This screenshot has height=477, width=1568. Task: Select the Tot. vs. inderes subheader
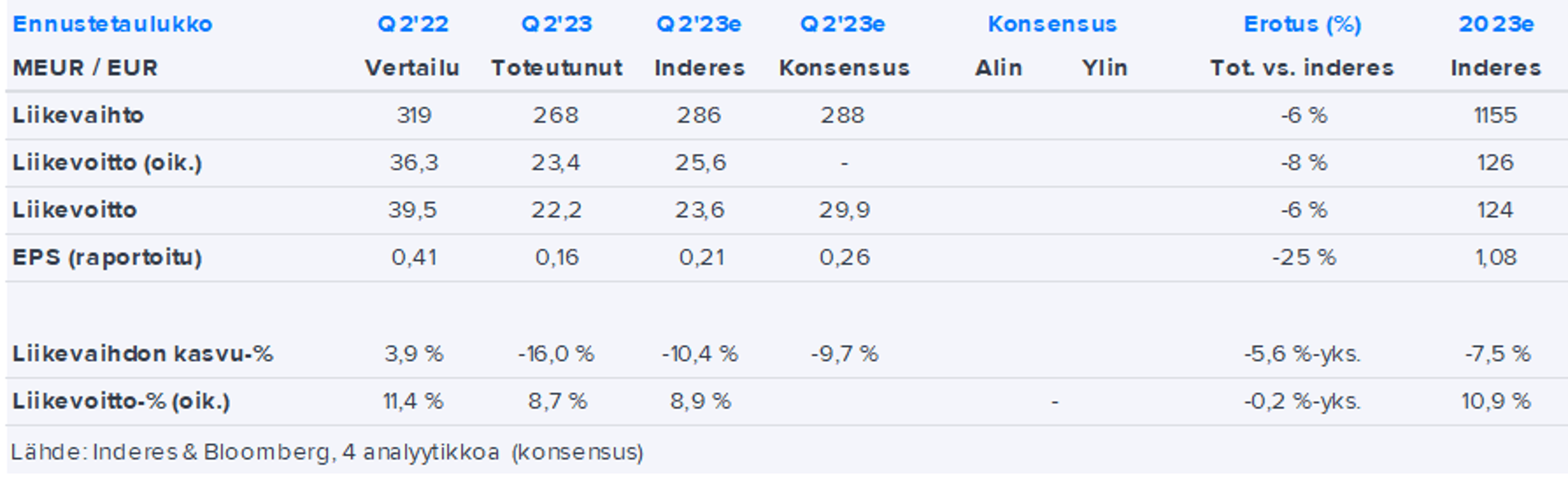point(1301,67)
